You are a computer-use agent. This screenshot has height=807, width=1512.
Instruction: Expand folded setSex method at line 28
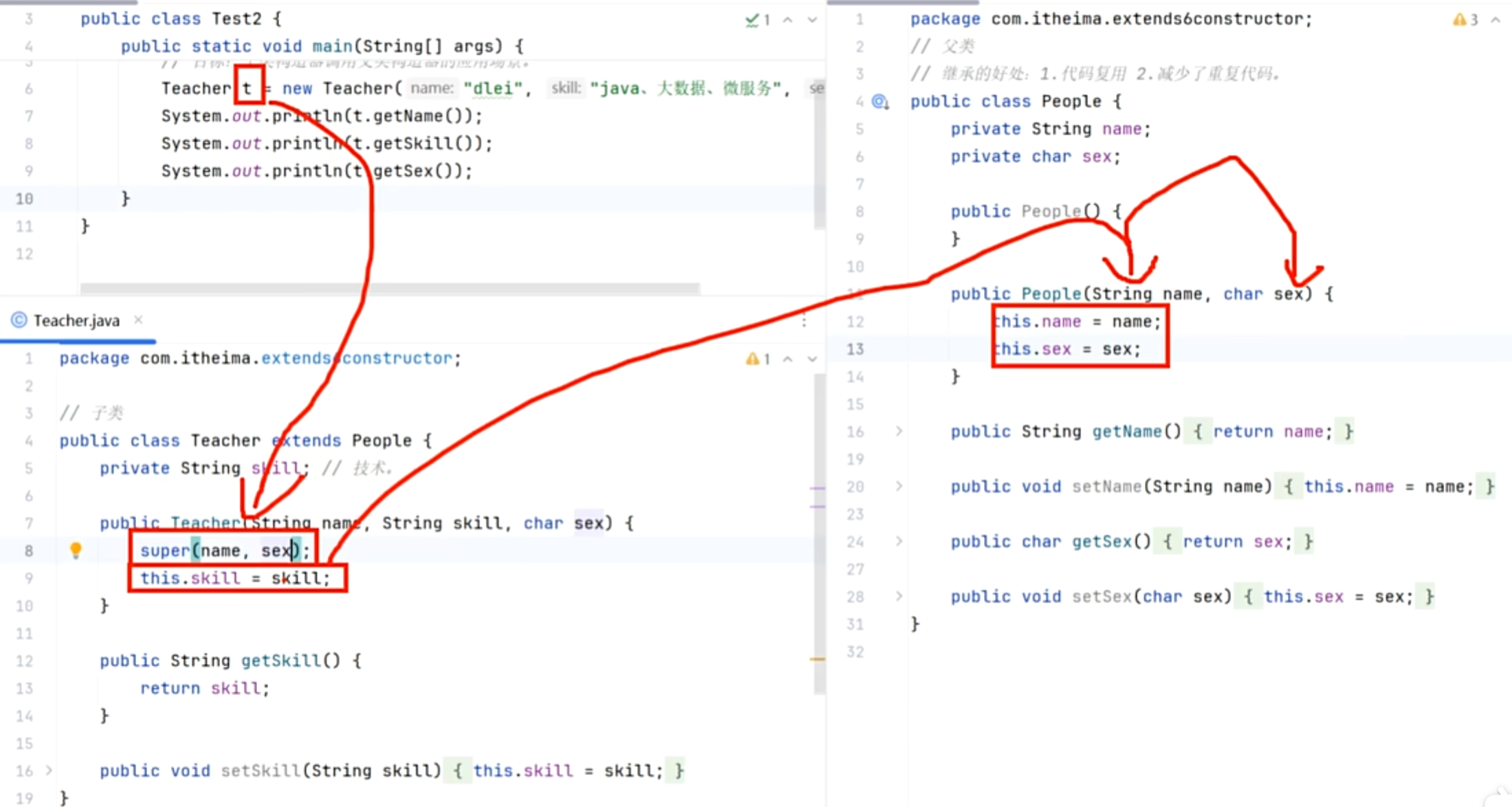[x=899, y=597]
